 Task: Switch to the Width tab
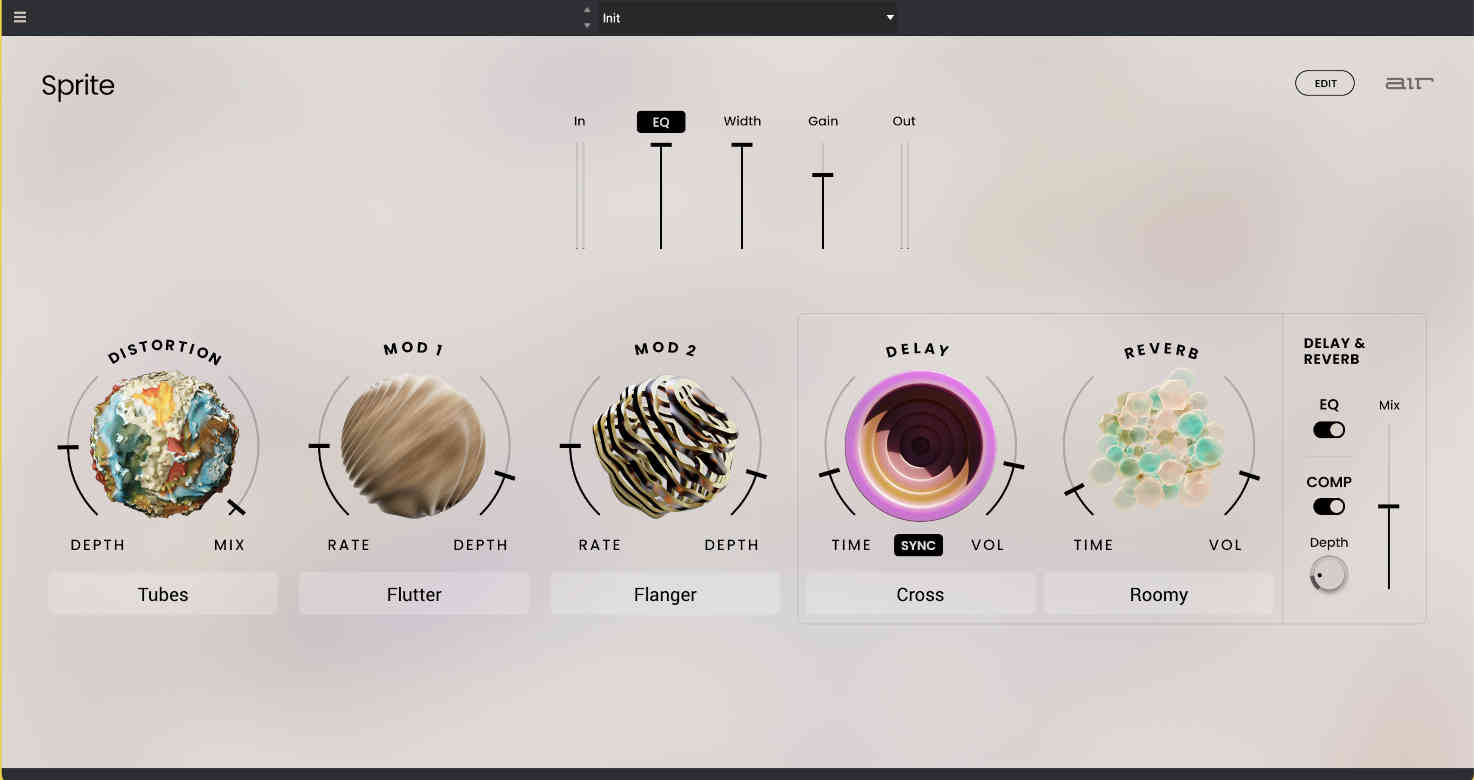point(742,121)
